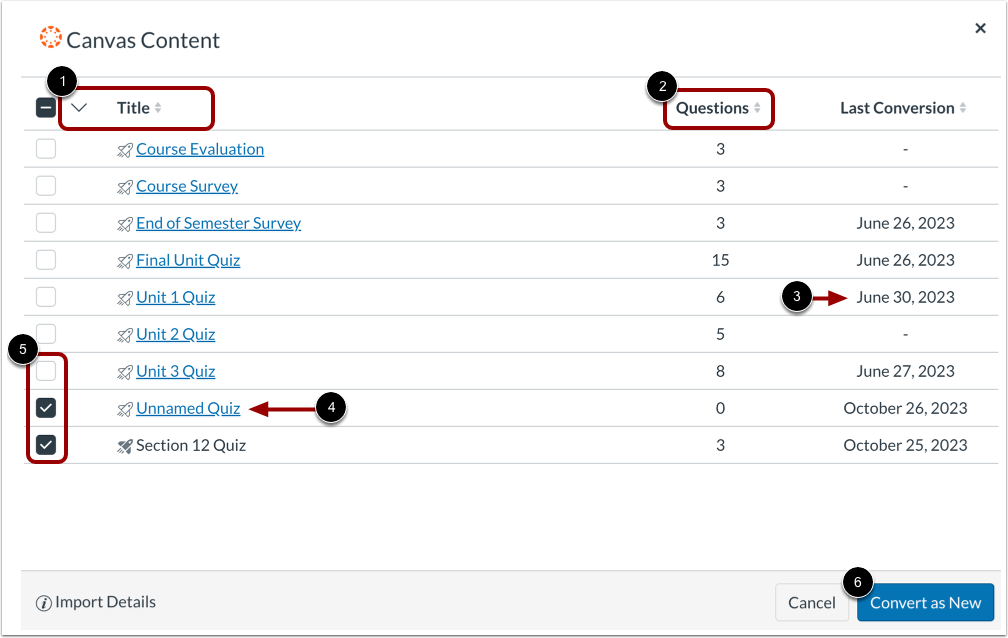This screenshot has height=638, width=1008.
Task: Expand the selection options chevron
Action: click(x=80, y=107)
